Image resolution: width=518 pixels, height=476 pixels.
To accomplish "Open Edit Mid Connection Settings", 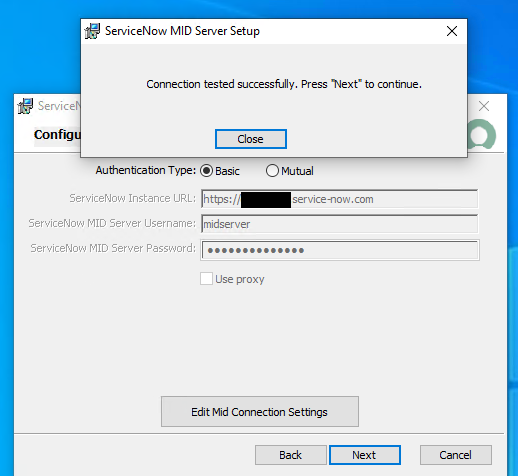I will click(260, 412).
